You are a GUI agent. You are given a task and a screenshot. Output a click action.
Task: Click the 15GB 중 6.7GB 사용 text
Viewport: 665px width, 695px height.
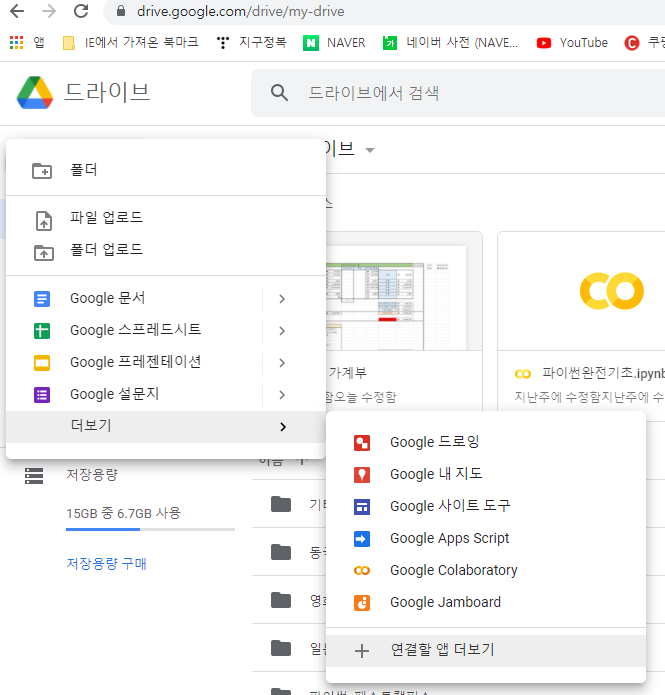[123, 513]
